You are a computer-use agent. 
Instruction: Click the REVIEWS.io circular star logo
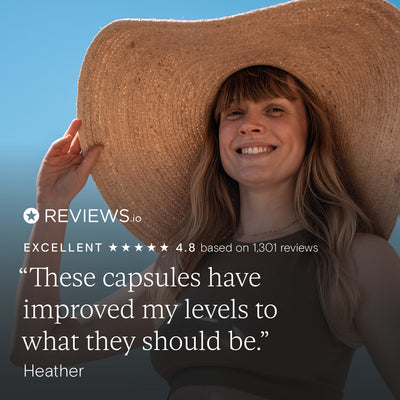(x=31, y=216)
